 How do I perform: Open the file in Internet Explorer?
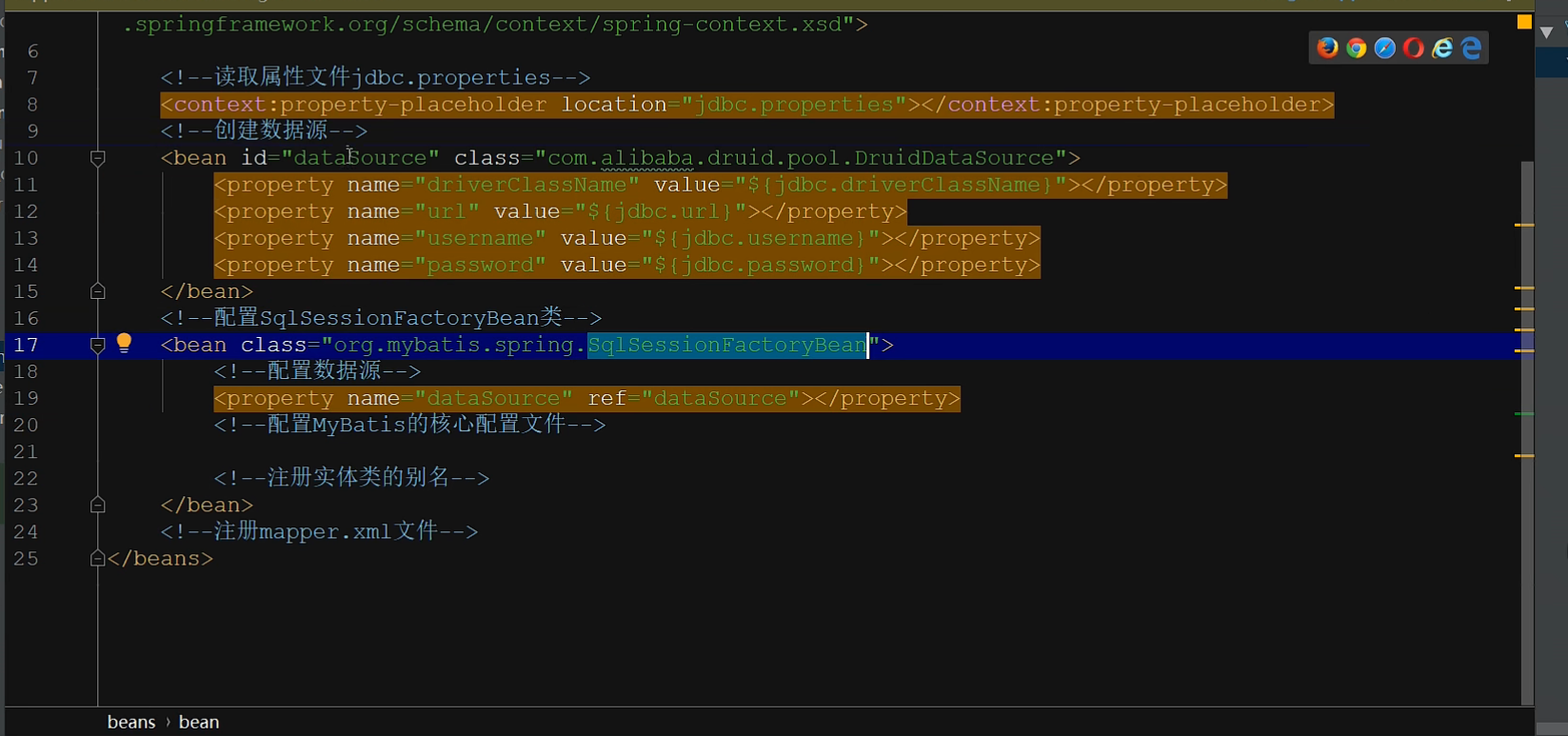[x=1442, y=48]
